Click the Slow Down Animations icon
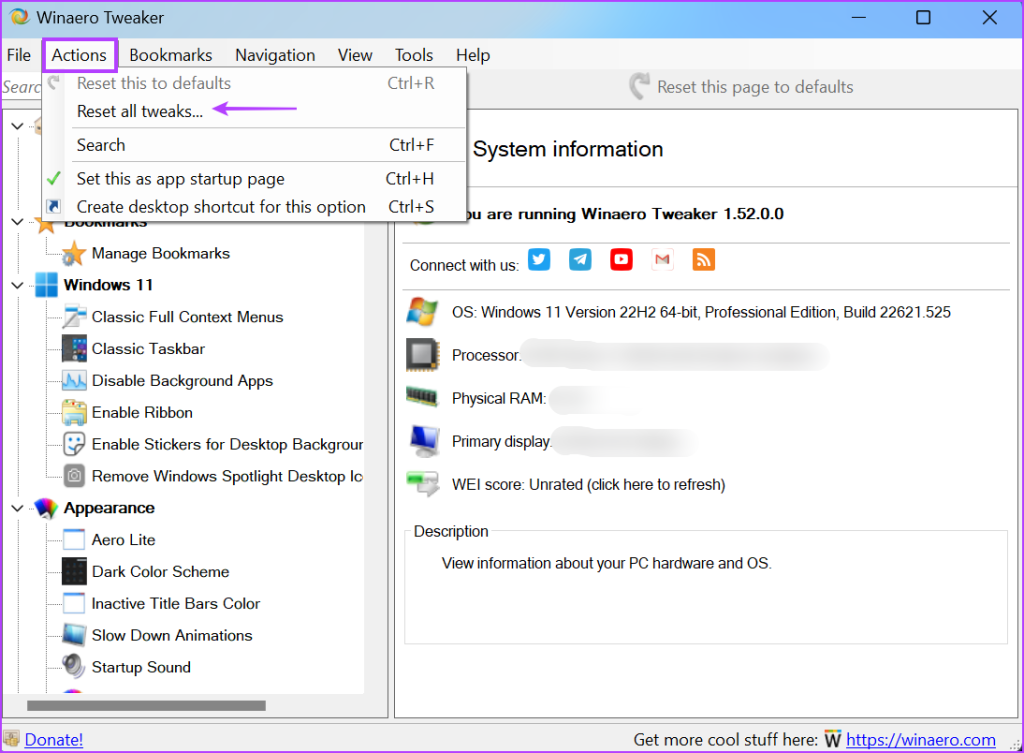 click(x=74, y=635)
